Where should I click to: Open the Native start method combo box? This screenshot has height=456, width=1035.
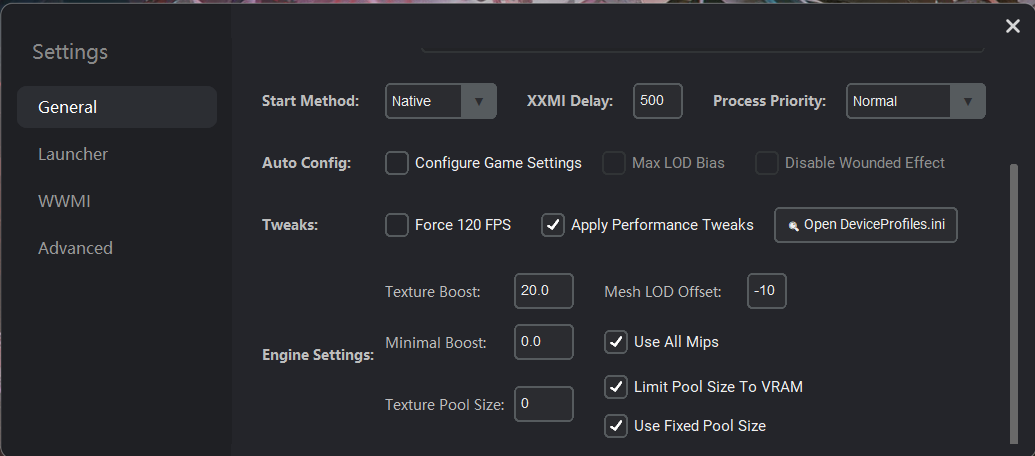441,101
